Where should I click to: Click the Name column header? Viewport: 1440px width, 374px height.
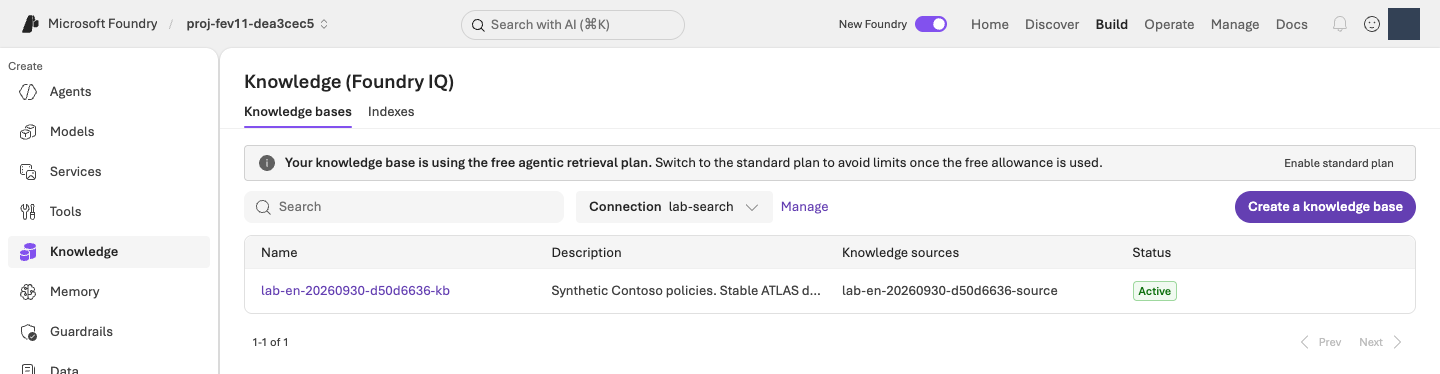(x=279, y=253)
